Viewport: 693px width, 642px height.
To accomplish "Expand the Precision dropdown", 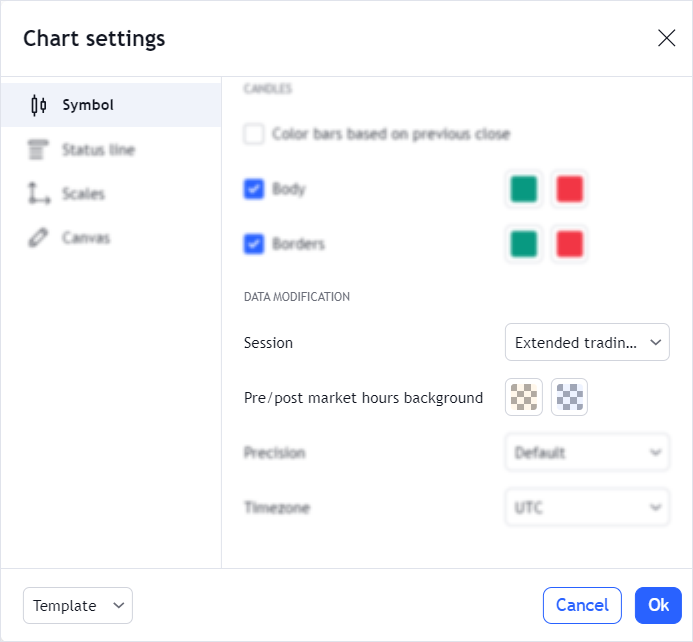I will (x=587, y=452).
